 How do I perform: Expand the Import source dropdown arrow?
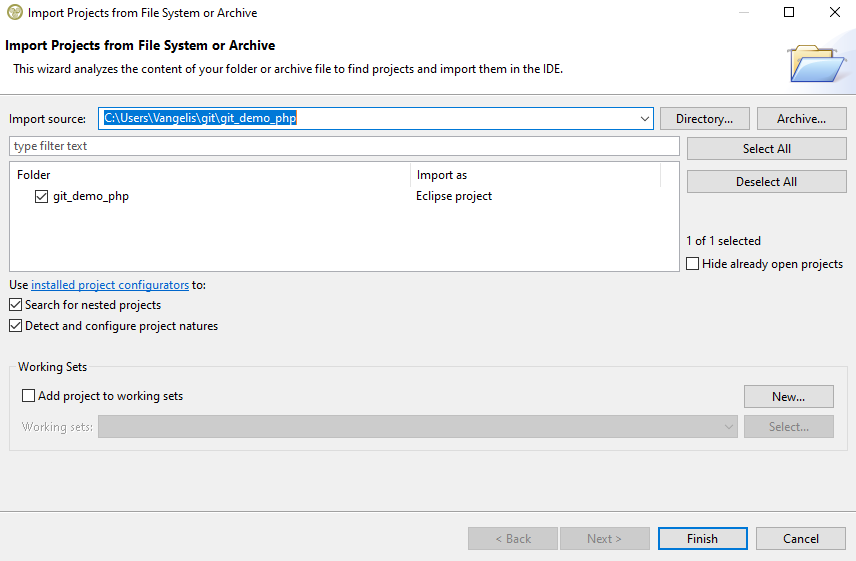pos(644,119)
